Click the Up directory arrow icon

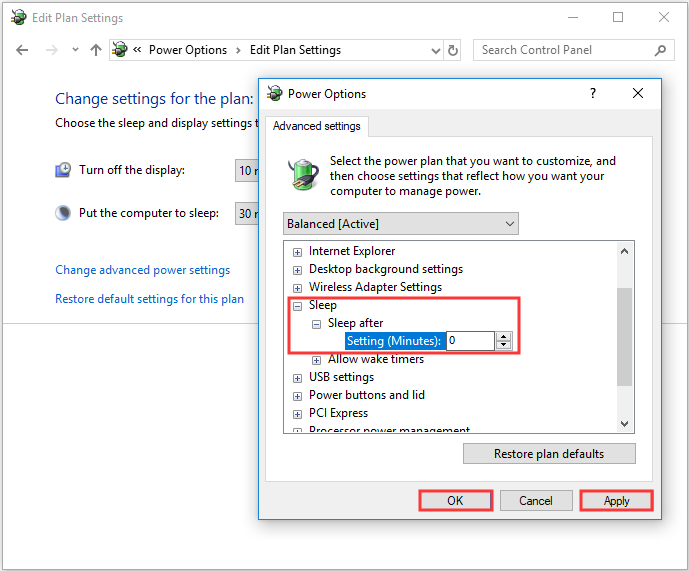coord(96,50)
